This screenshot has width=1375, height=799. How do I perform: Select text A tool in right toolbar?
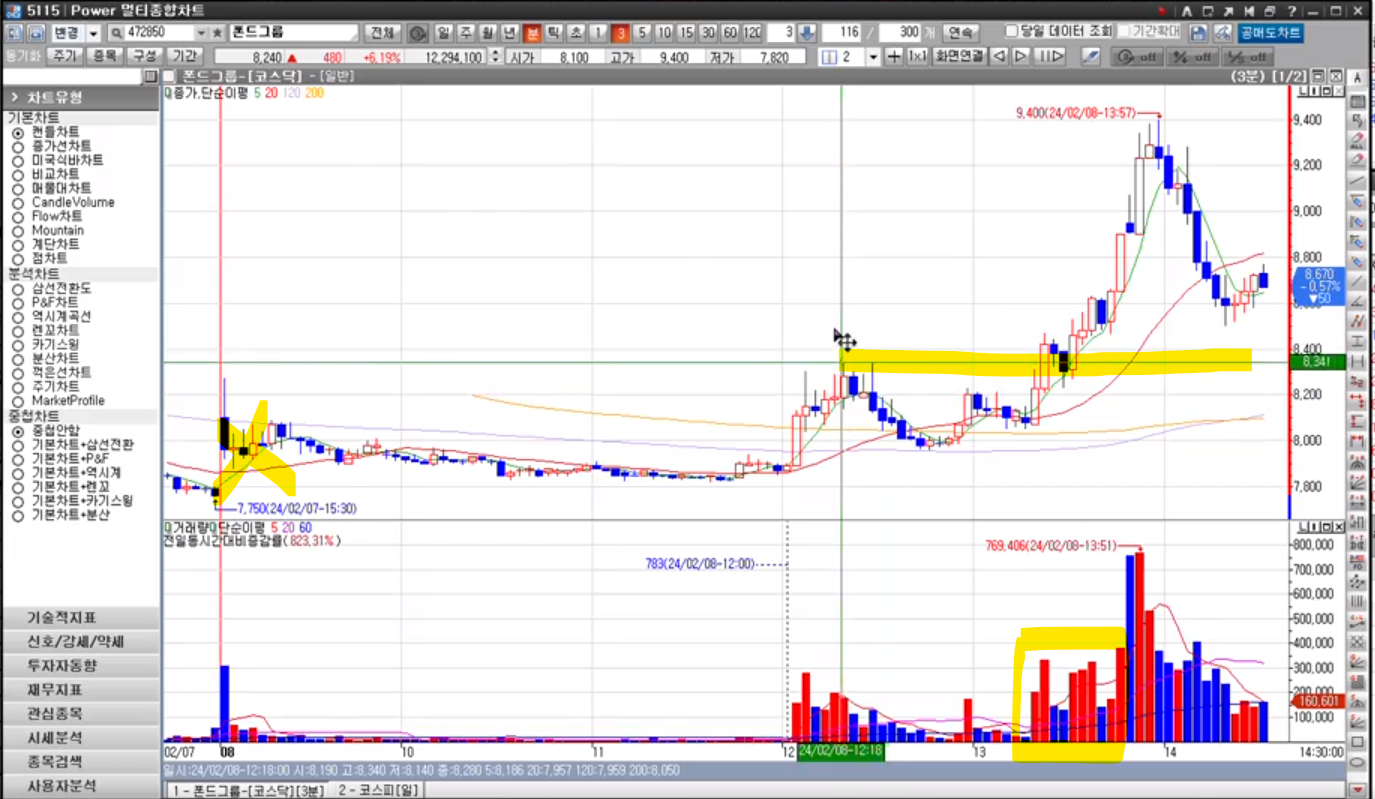[x=1357, y=79]
